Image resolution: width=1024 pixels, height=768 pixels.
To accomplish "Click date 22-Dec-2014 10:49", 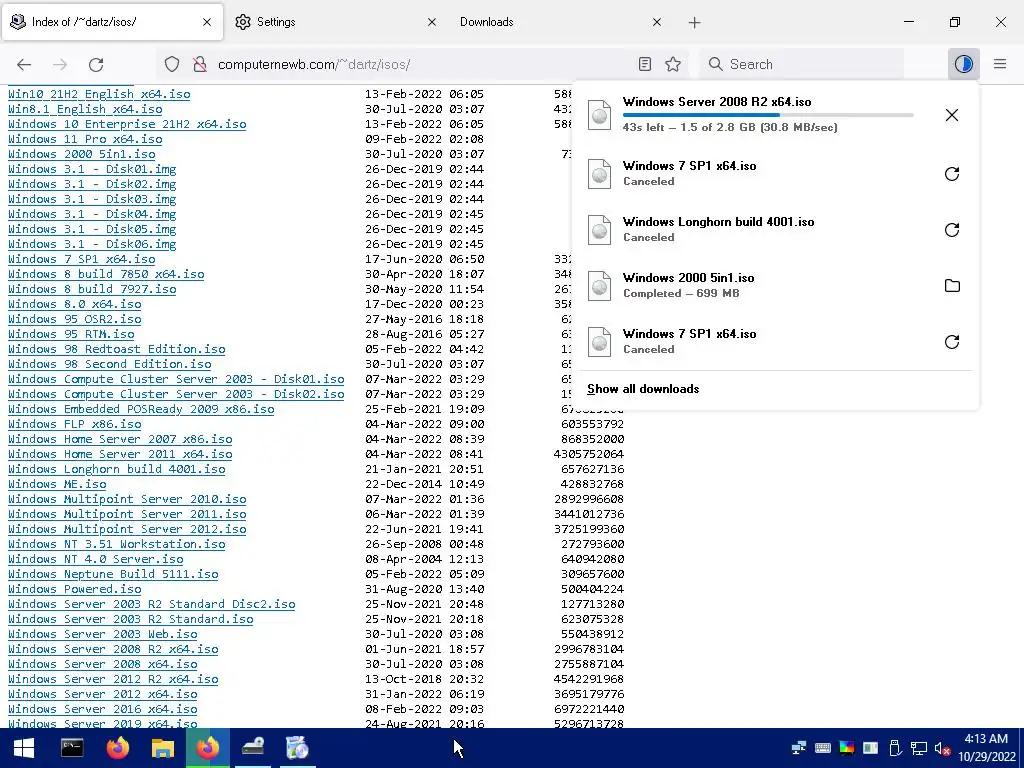I will [424, 485].
